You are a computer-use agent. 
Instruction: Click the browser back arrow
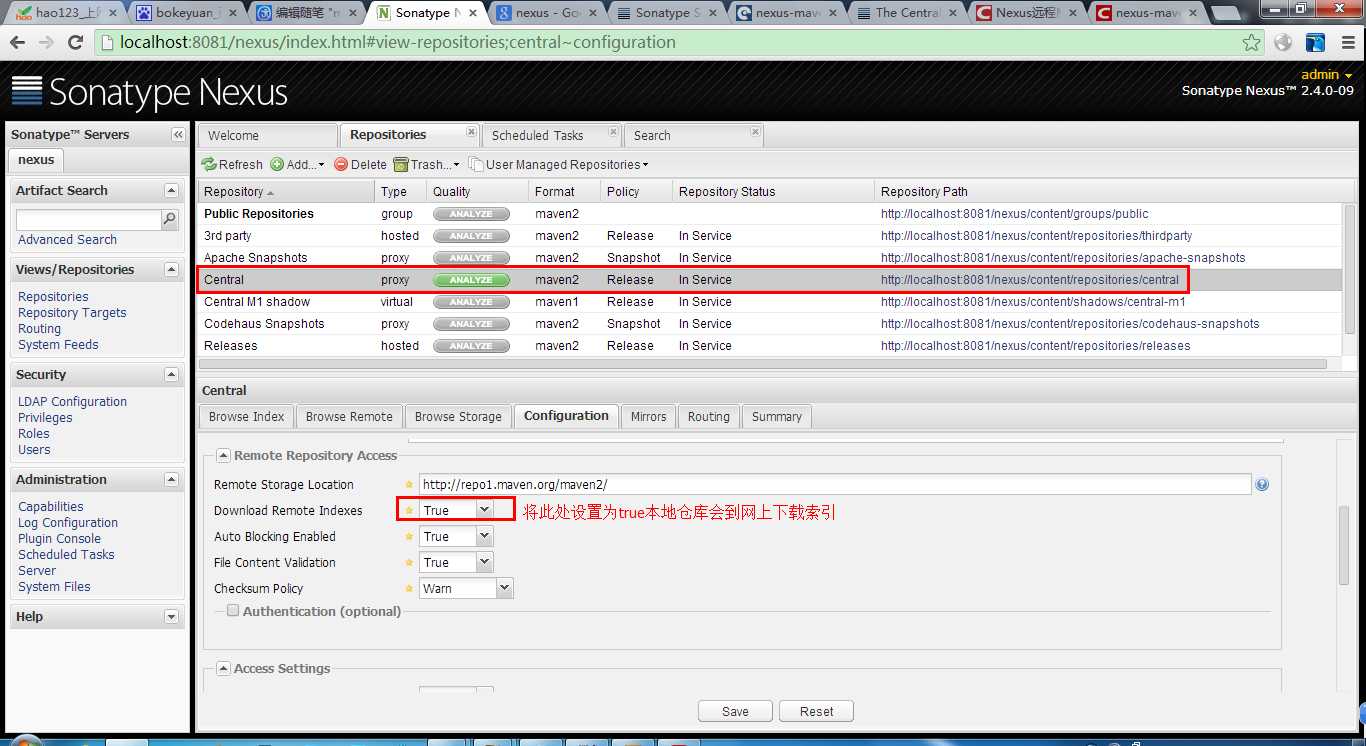(x=19, y=43)
